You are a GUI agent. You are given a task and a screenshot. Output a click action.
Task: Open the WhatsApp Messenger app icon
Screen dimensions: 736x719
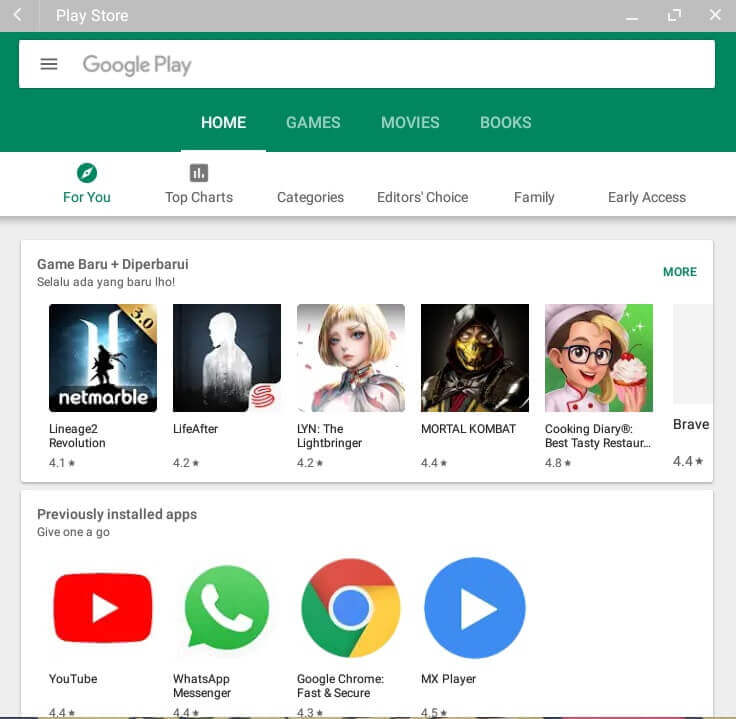point(227,608)
